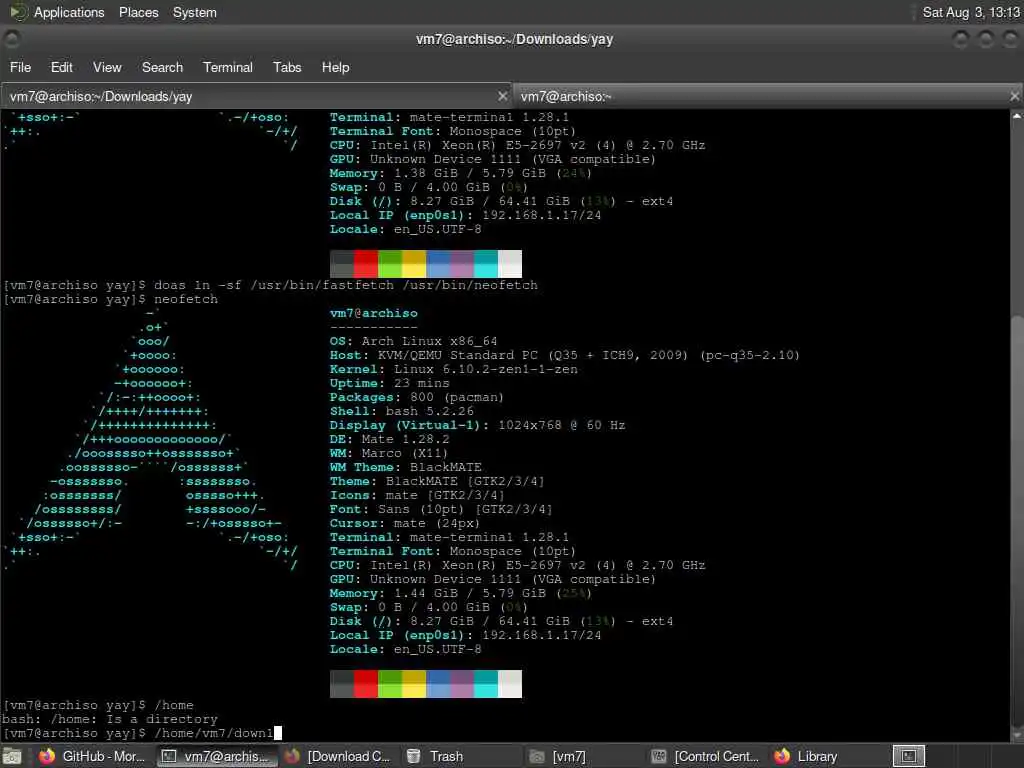Click the 'vm7@archiso' header in neofetch output
The width and height of the screenshot is (1024, 768).
point(374,313)
